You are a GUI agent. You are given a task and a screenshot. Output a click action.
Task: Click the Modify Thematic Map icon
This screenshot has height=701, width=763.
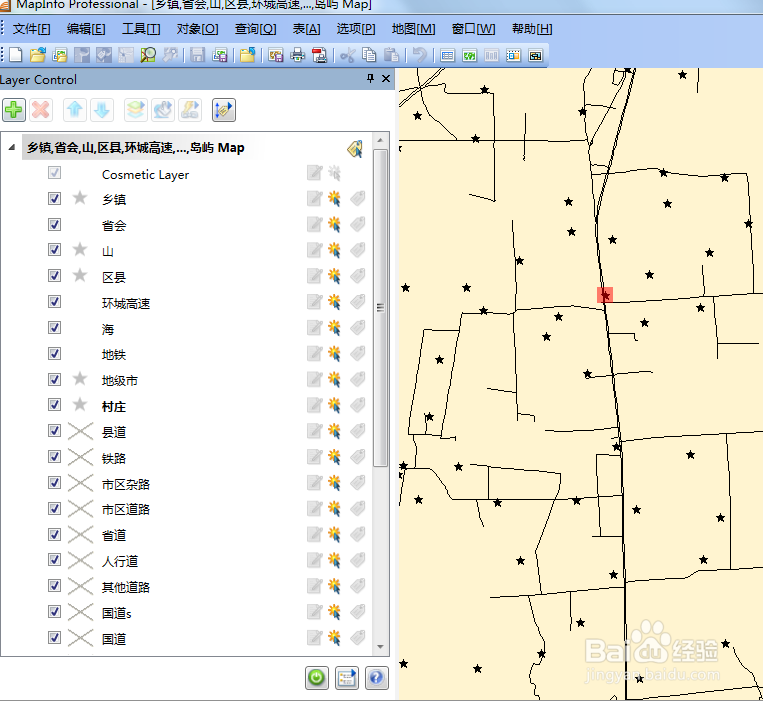pos(163,110)
